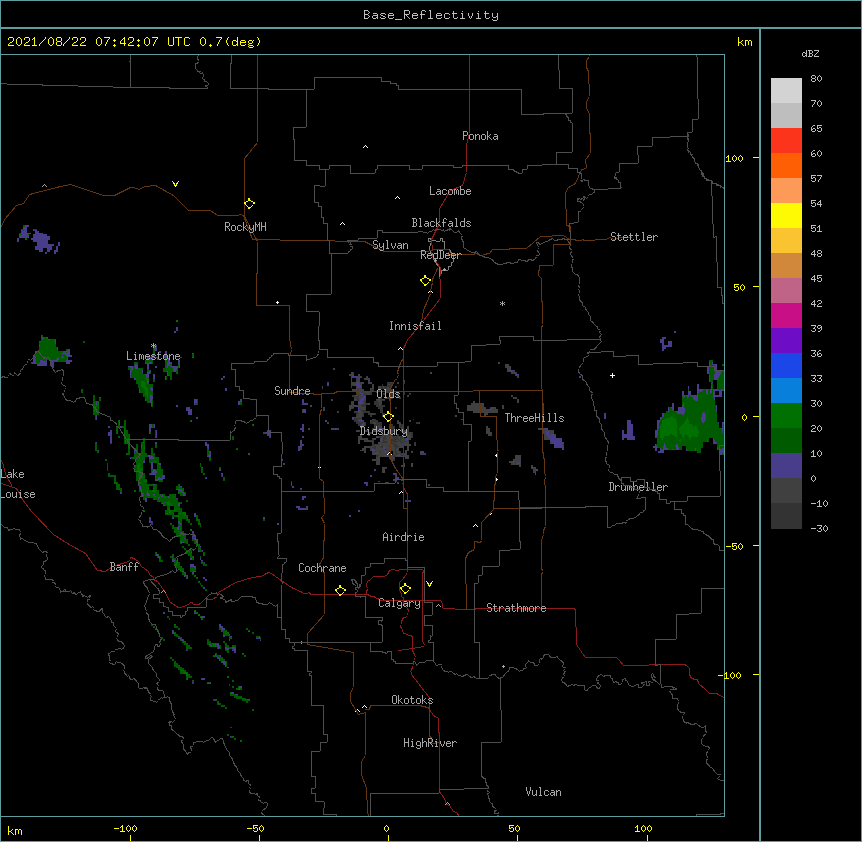Click the green 30 dBZ legend swatch
Viewport: 862px width, 842px height.
click(786, 416)
